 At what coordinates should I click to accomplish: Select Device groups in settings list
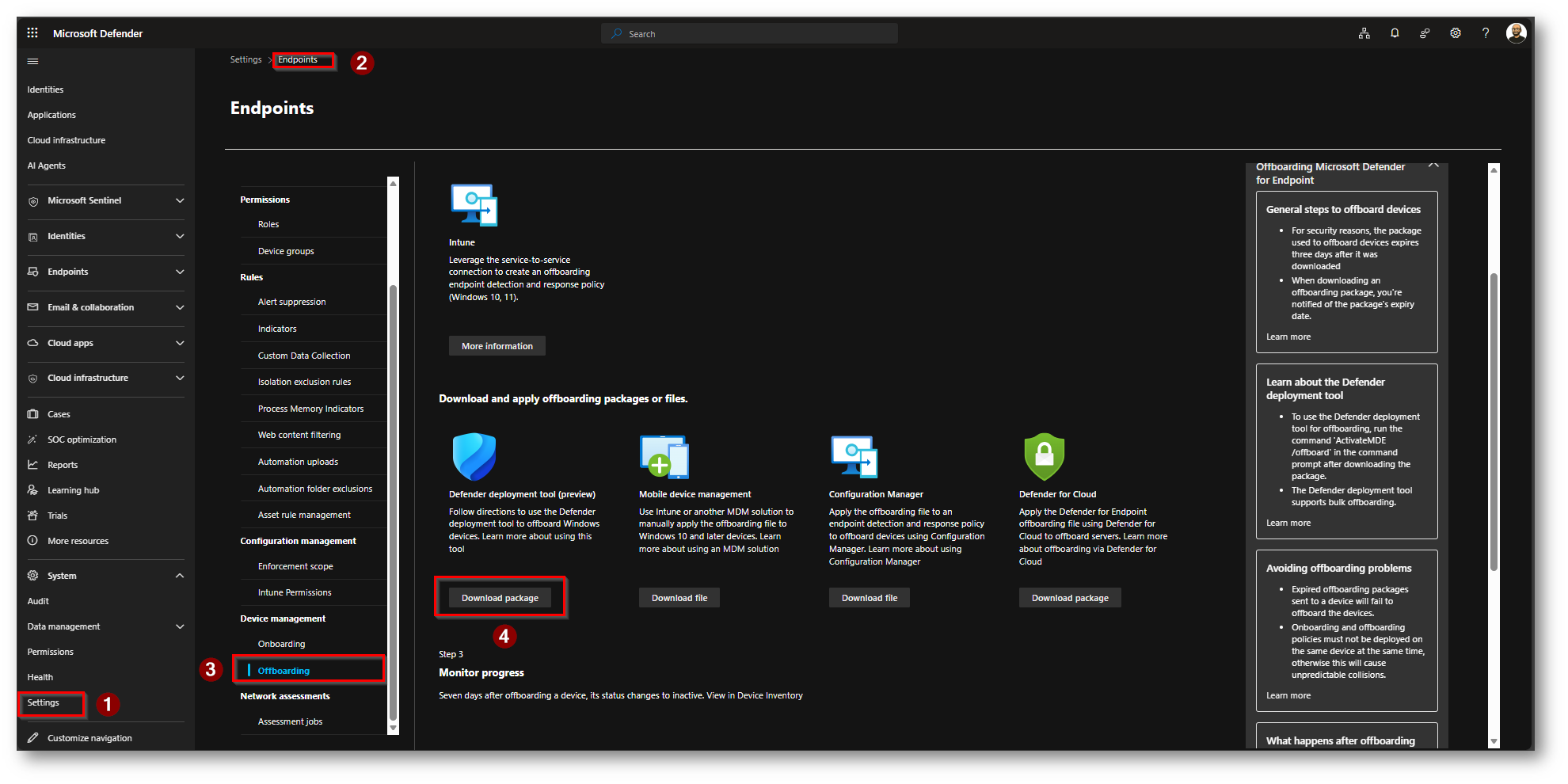(286, 251)
